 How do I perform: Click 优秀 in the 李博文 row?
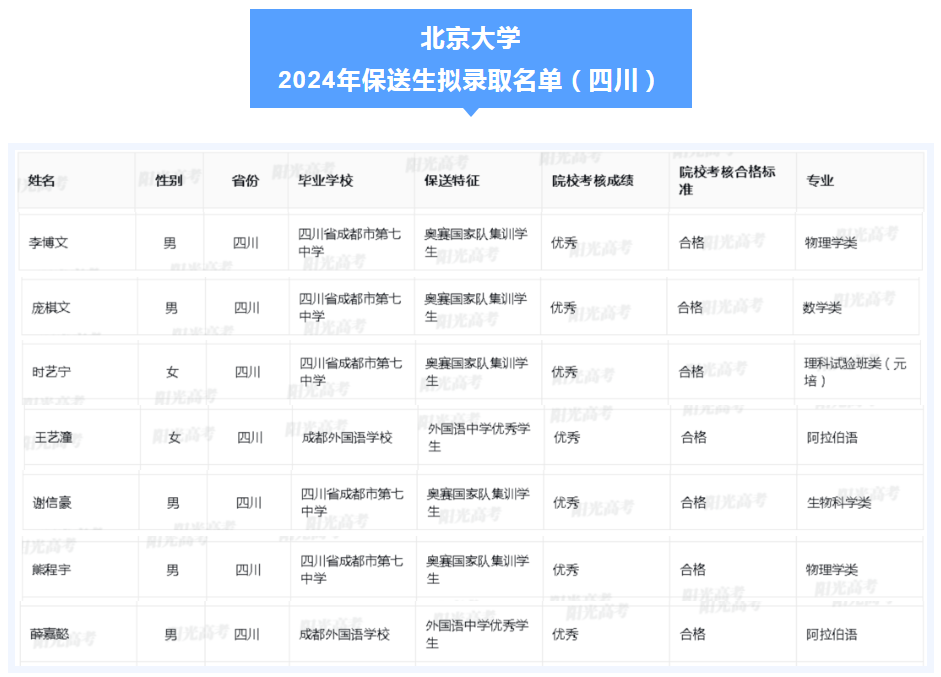[x=564, y=243]
